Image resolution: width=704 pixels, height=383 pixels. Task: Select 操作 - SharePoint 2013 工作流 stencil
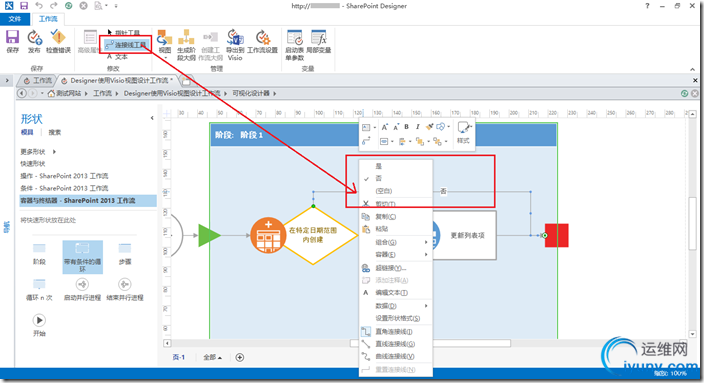[x=64, y=176]
